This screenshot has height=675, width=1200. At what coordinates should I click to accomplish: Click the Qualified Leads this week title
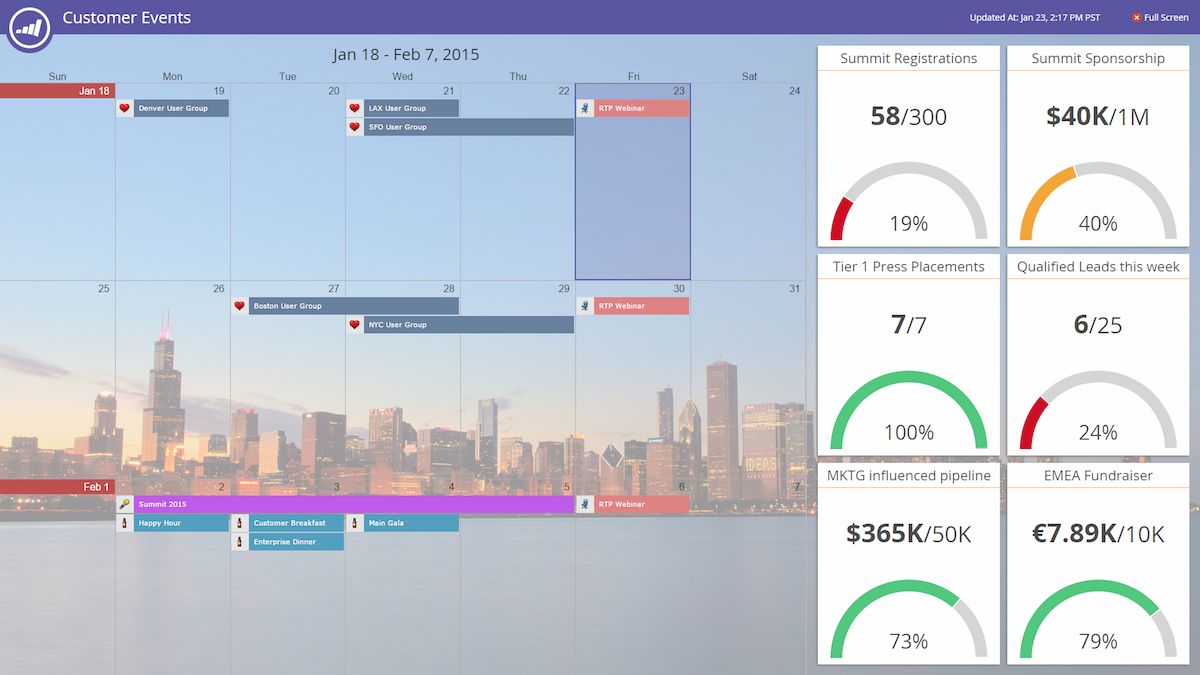[1098, 267]
